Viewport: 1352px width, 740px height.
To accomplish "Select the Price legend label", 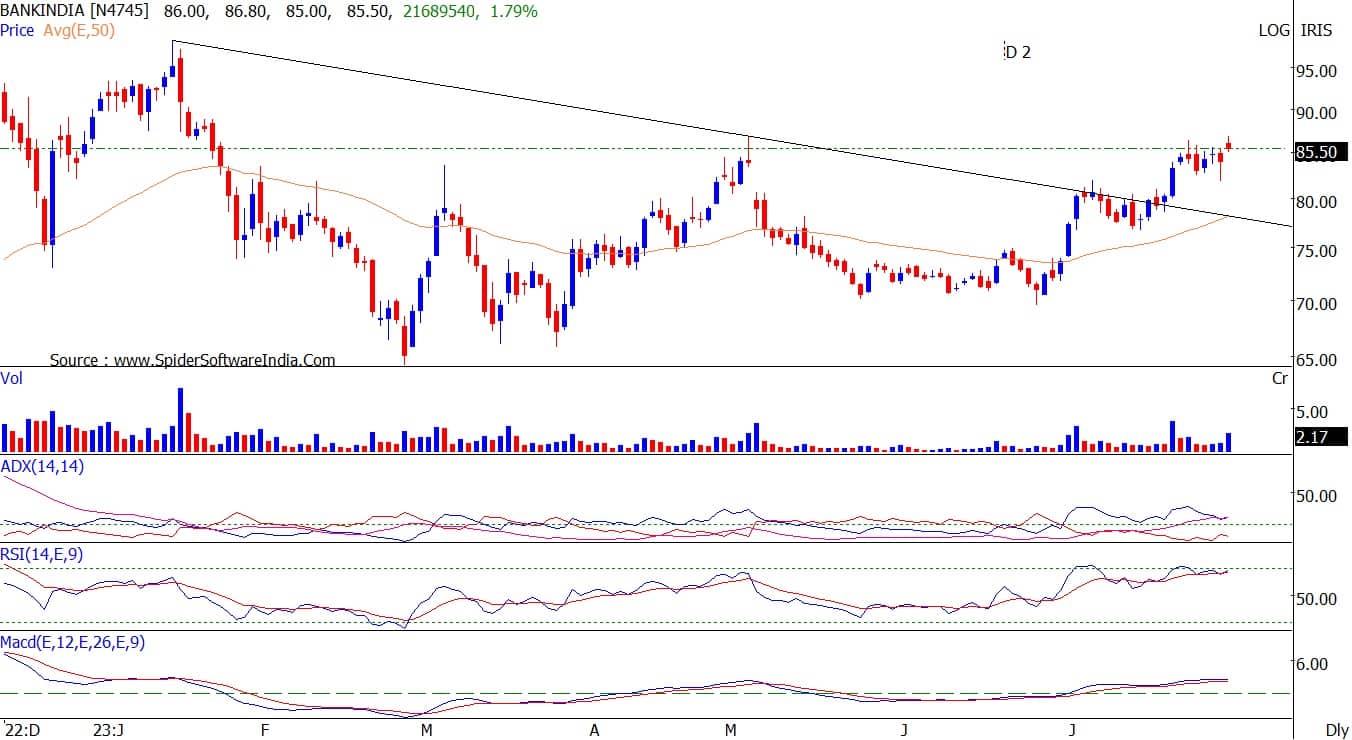I will click(x=17, y=30).
